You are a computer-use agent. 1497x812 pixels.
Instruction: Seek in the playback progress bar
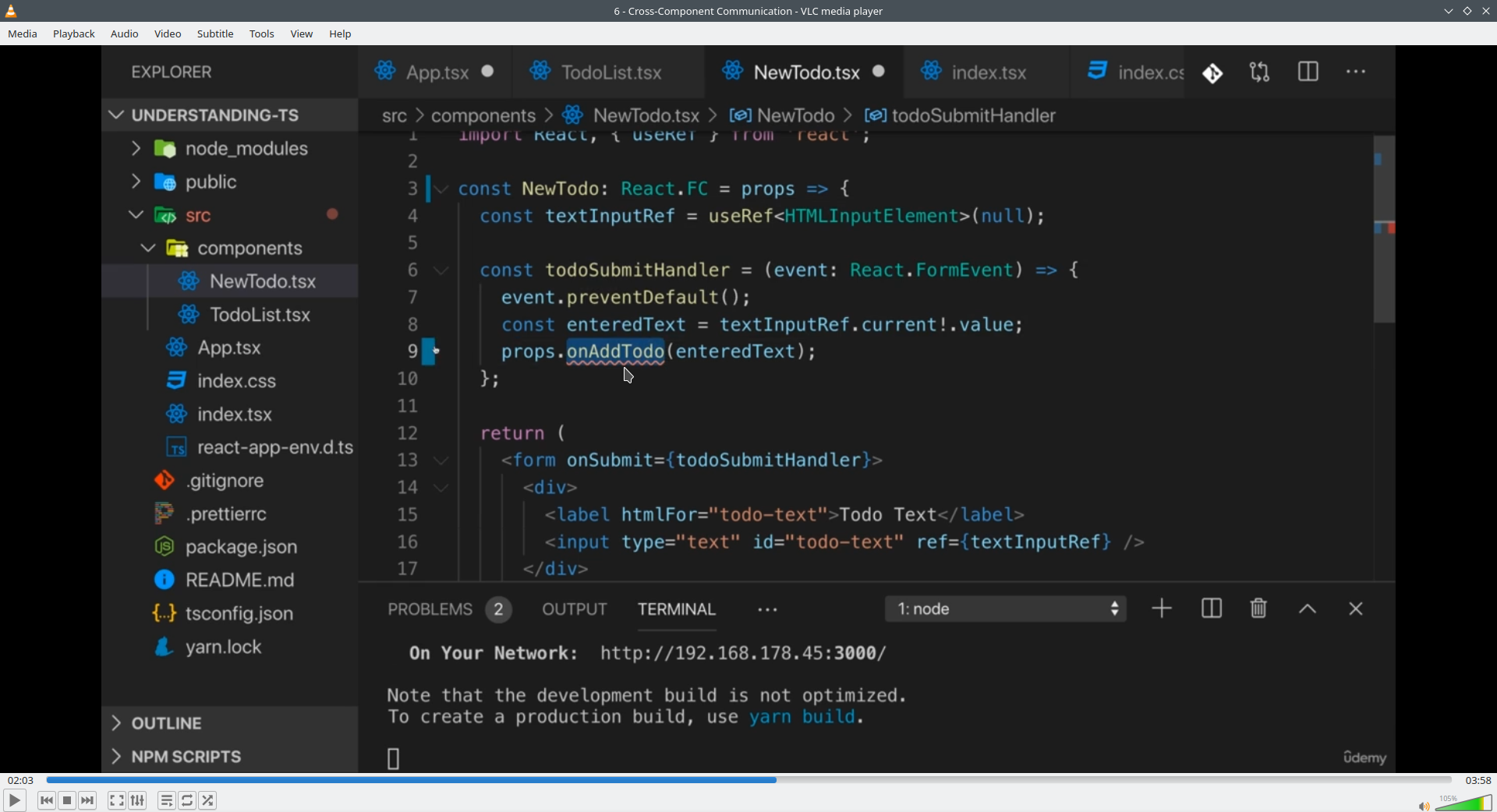[748, 779]
